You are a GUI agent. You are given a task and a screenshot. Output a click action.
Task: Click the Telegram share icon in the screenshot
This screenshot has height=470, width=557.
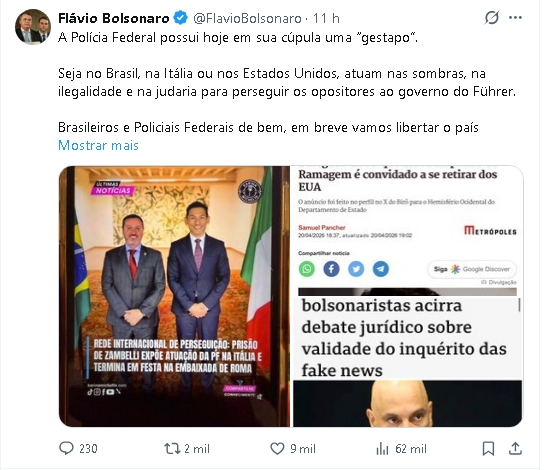pyautogui.click(x=380, y=269)
